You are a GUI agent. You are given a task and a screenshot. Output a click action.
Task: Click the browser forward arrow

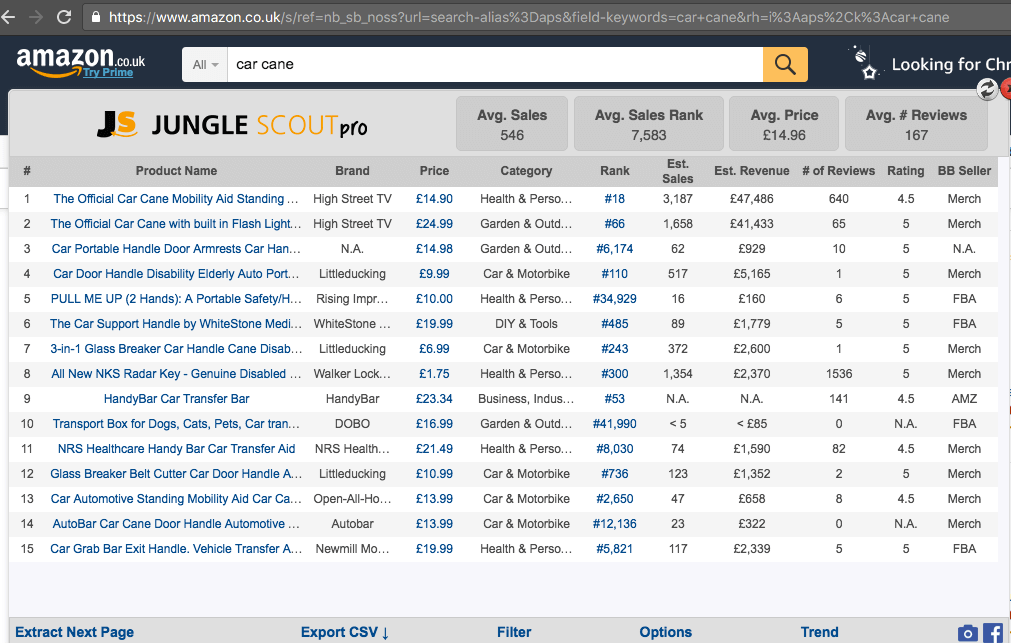(35, 17)
